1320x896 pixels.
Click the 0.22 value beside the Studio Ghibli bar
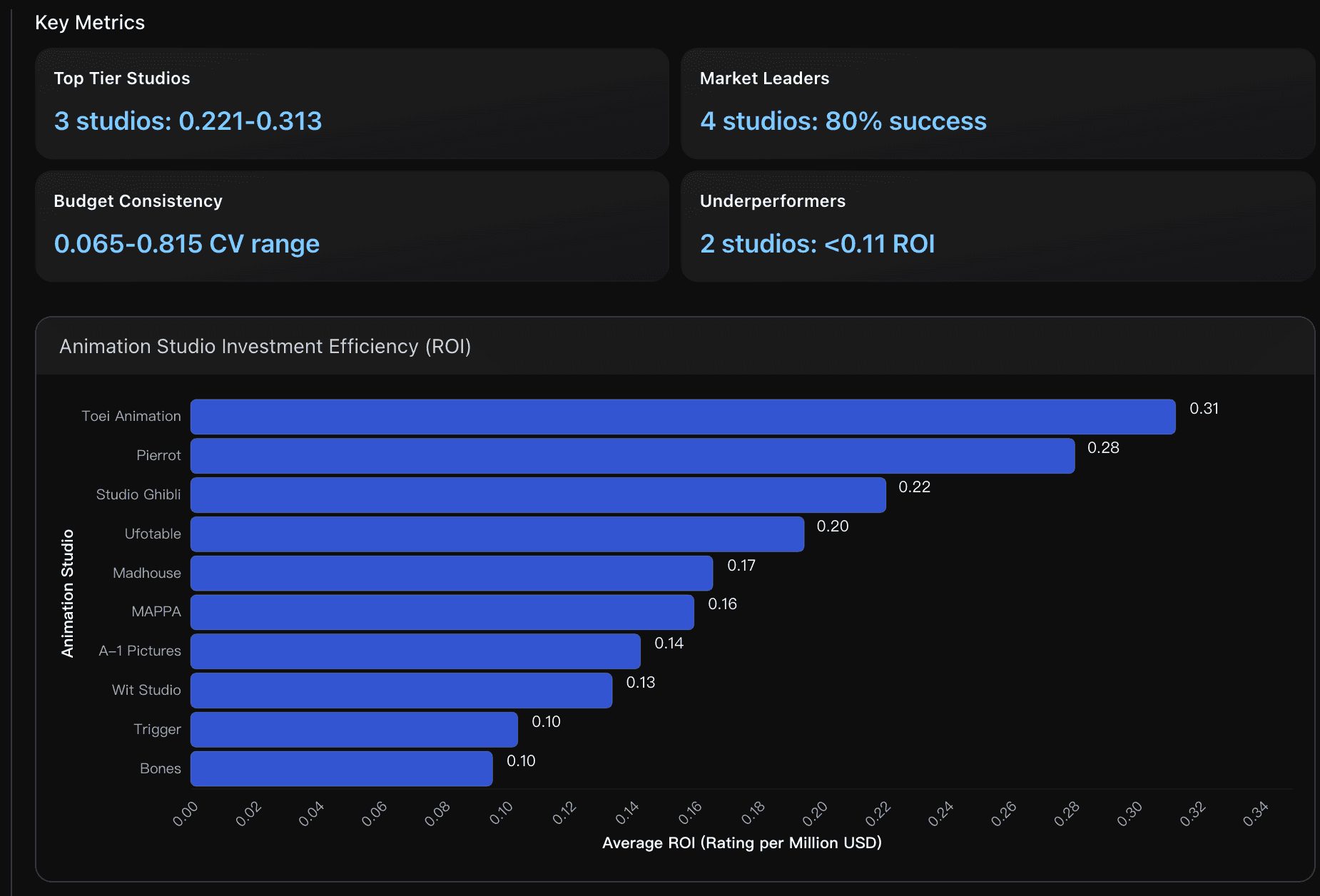coord(915,487)
